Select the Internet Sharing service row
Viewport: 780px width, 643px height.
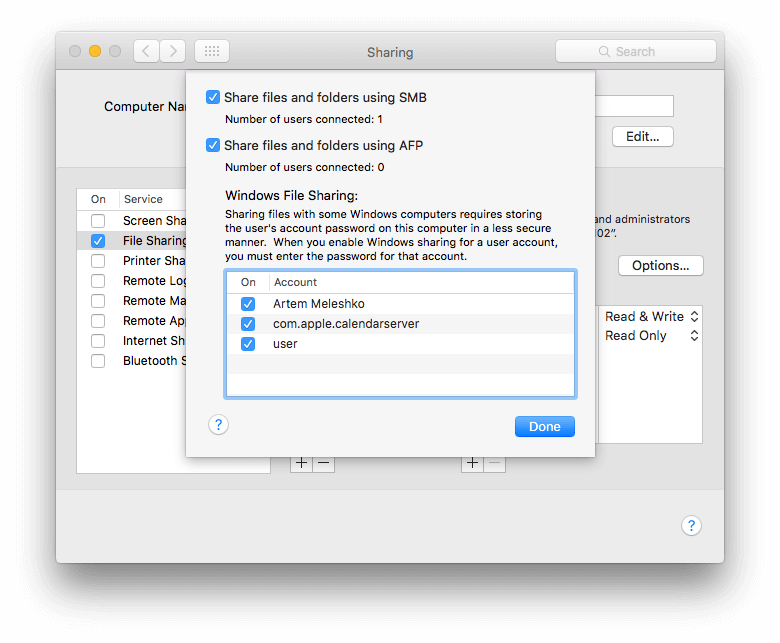click(x=132, y=341)
